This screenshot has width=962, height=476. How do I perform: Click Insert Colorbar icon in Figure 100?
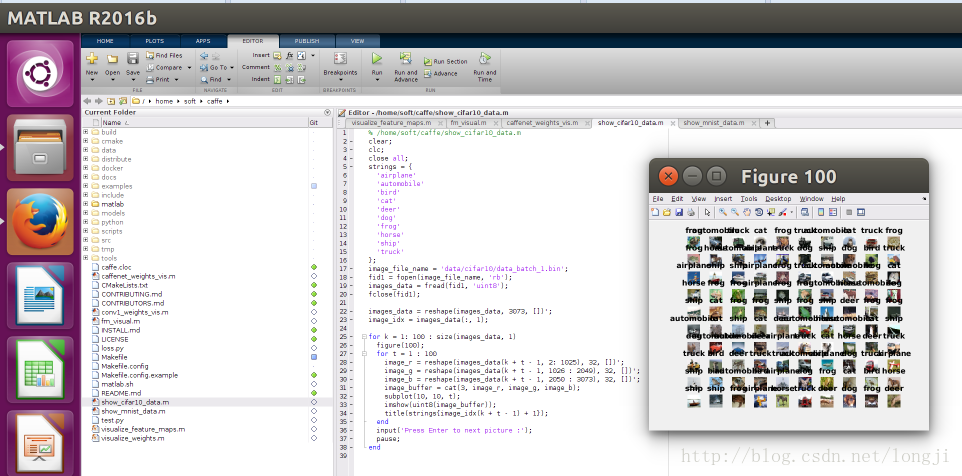coord(821,212)
